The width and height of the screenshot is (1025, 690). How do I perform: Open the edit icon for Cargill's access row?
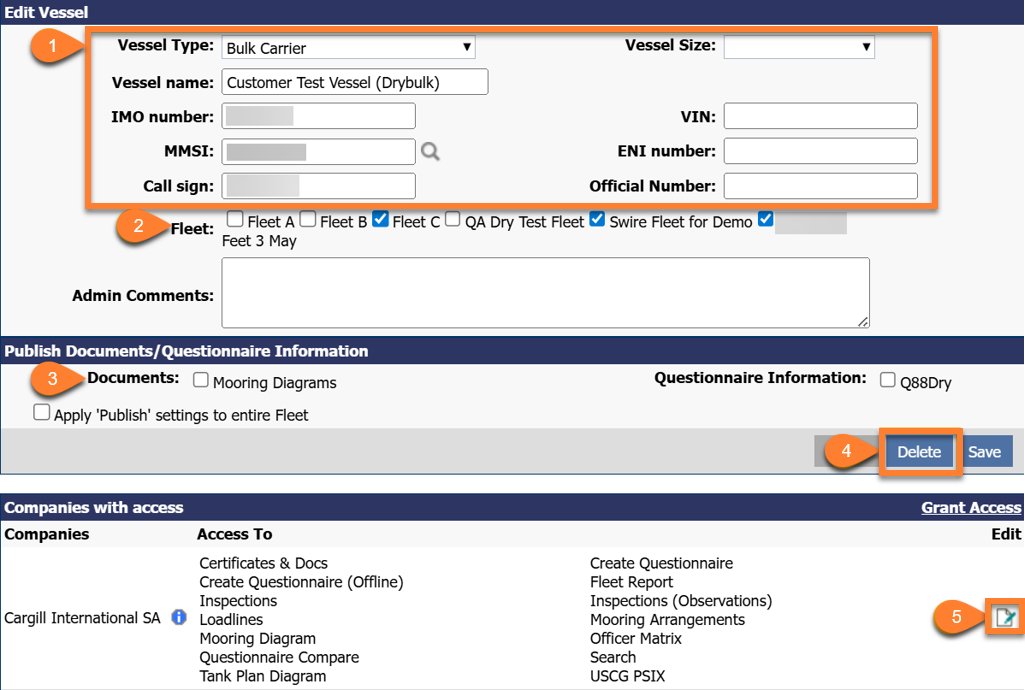1006,617
